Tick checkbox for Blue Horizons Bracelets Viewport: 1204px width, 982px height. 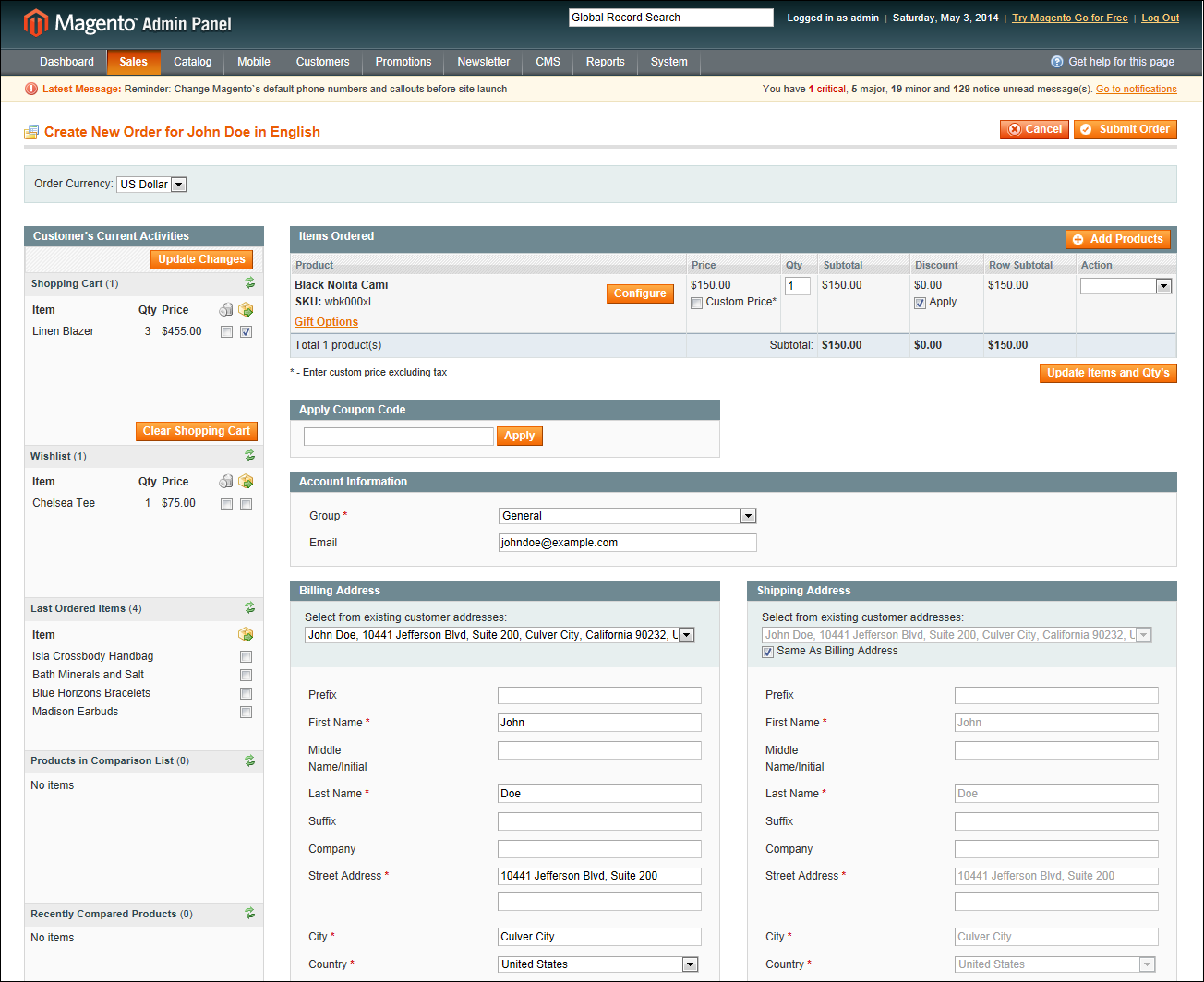pos(246,694)
